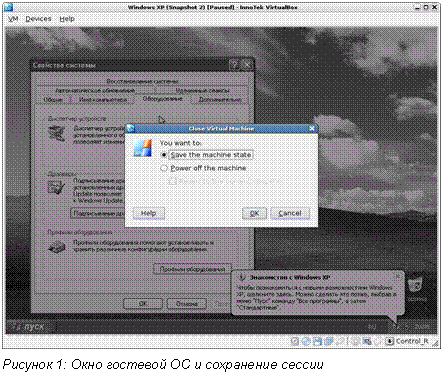Select the Оборудование tab
Image resolution: width=443 pixels, height=379 pixels.
tap(162, 99)
